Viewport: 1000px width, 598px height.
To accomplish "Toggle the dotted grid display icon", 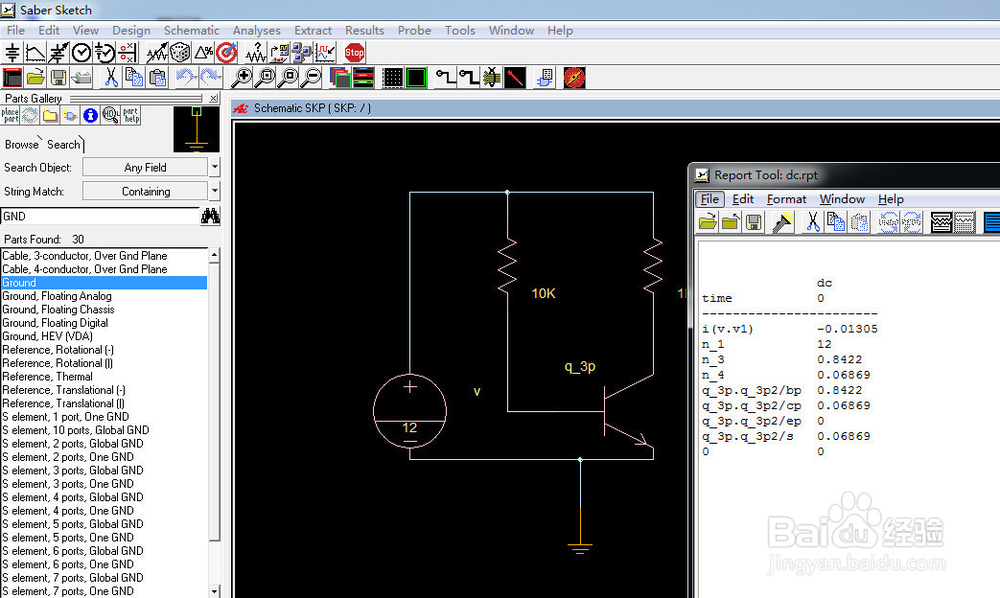I will click(392, 78).
